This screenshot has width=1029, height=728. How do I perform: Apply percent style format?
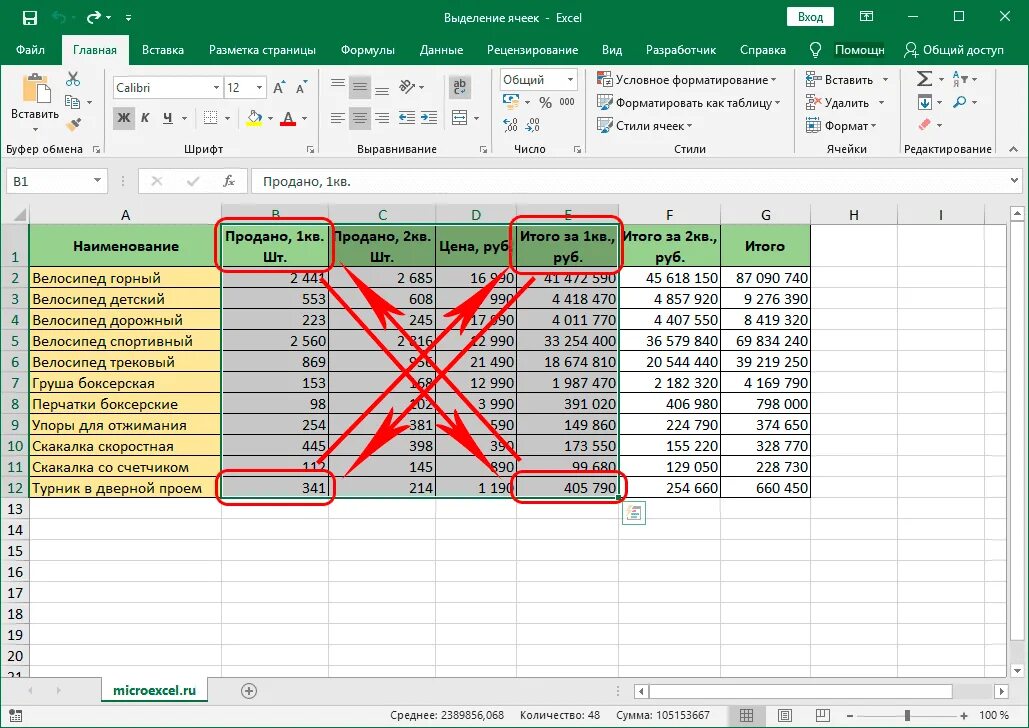(x=545, y=102)
